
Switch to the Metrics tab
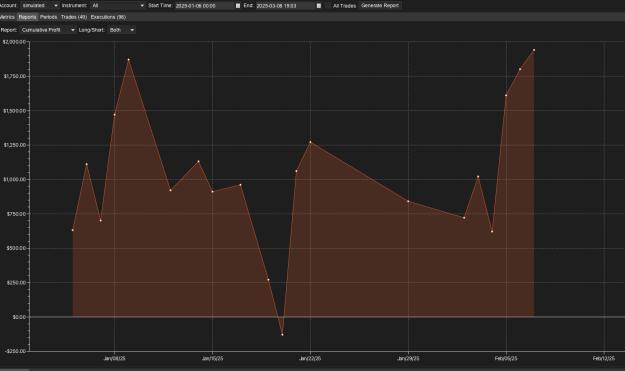[7, 17]
